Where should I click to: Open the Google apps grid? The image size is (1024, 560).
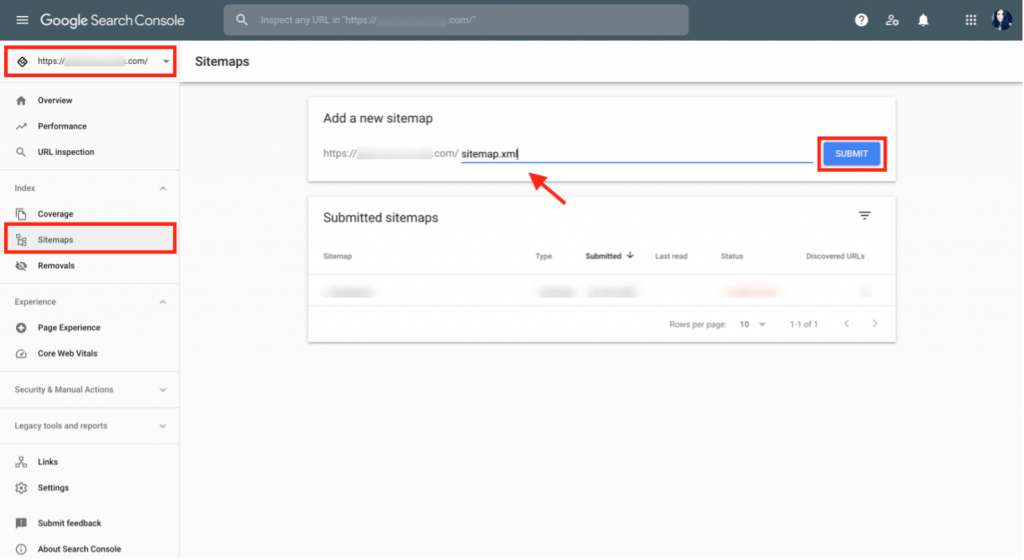[970, 20]
